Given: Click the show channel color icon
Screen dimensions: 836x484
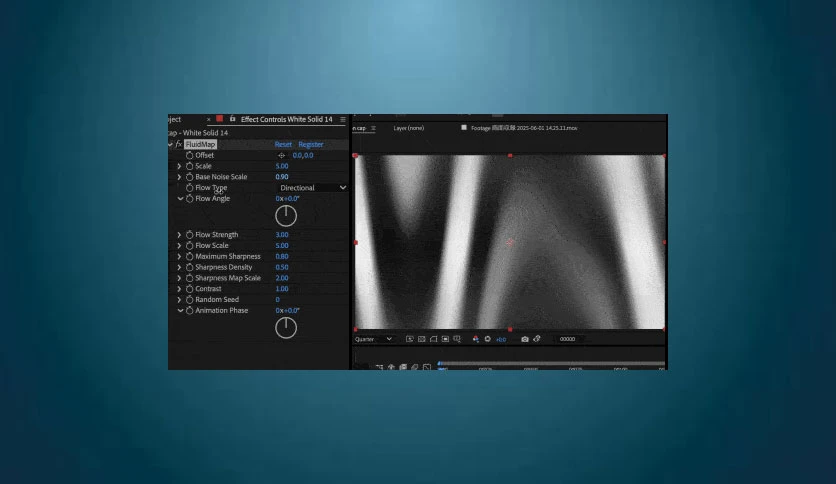Looking at the screenshot, I should coord(476,339).
